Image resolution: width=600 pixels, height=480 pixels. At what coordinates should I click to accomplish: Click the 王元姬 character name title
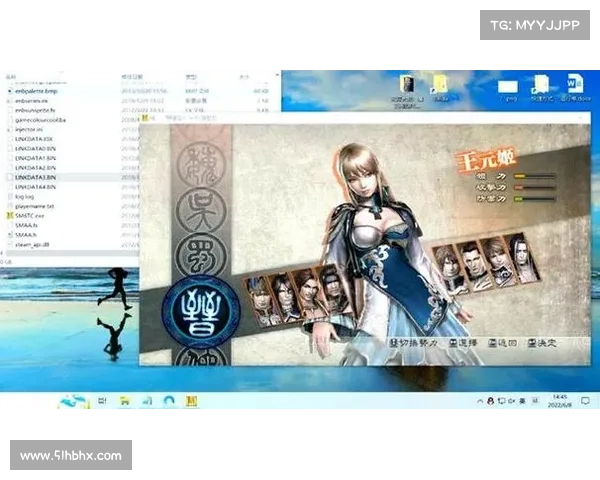coord(486,159)
